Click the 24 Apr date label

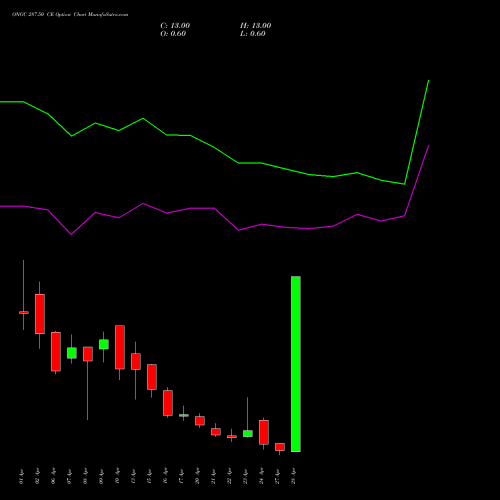(262, 477)
